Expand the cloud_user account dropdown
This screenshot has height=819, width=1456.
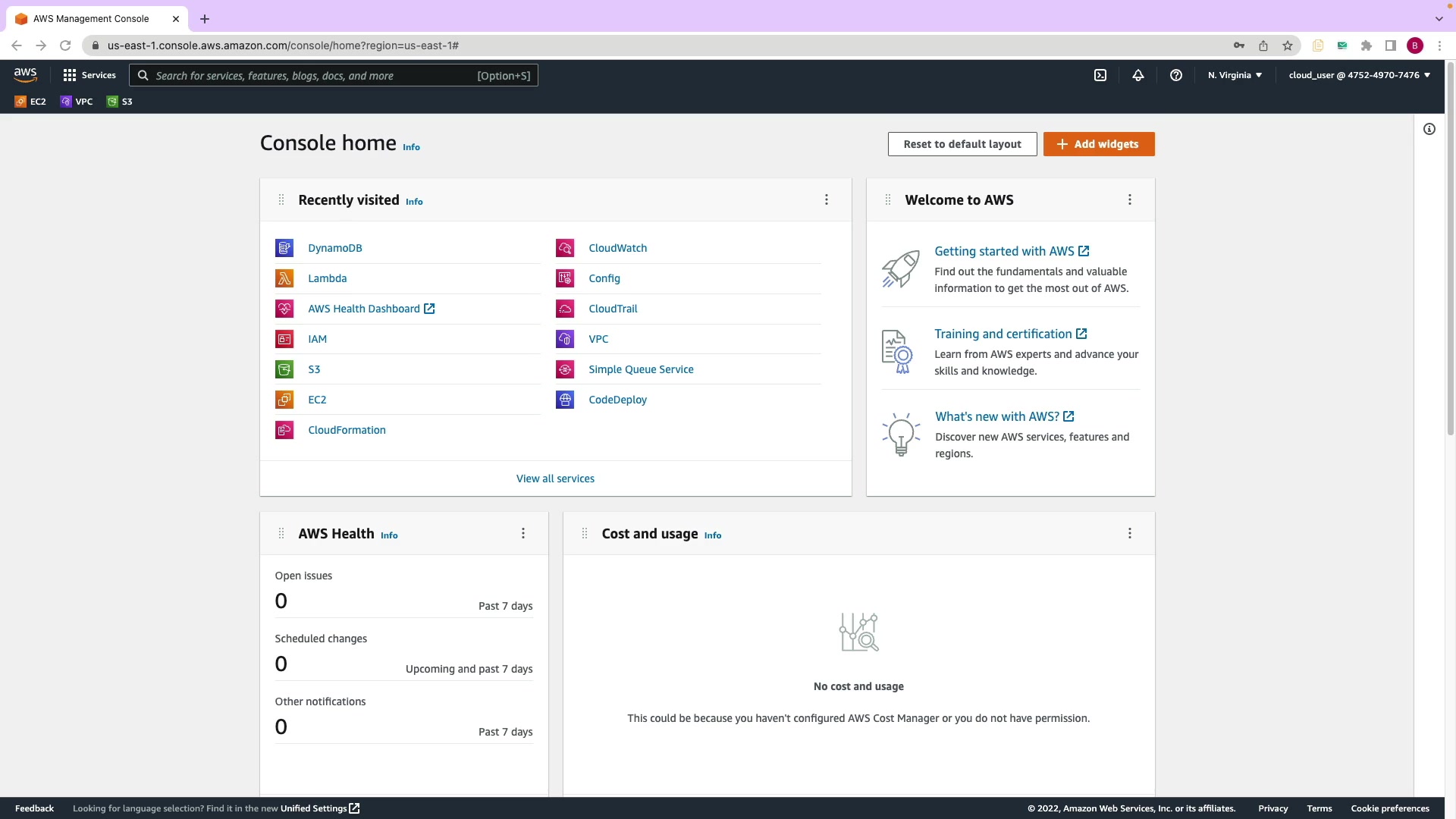point(1359,75)
